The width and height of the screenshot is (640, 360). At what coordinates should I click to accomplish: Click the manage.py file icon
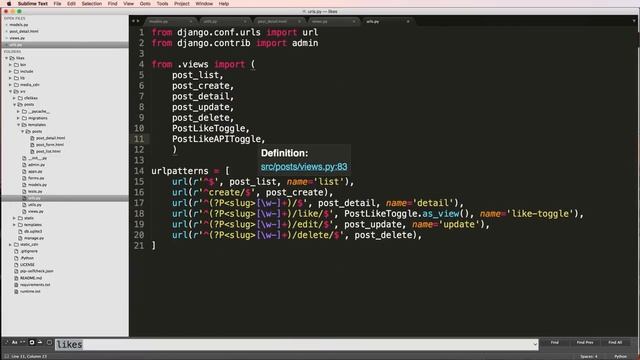pos(20,238)
